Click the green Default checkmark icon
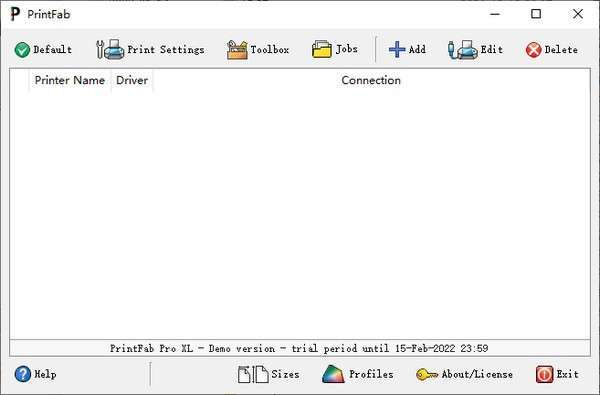This screenshot has width=600, height=395. pos(22,50)
